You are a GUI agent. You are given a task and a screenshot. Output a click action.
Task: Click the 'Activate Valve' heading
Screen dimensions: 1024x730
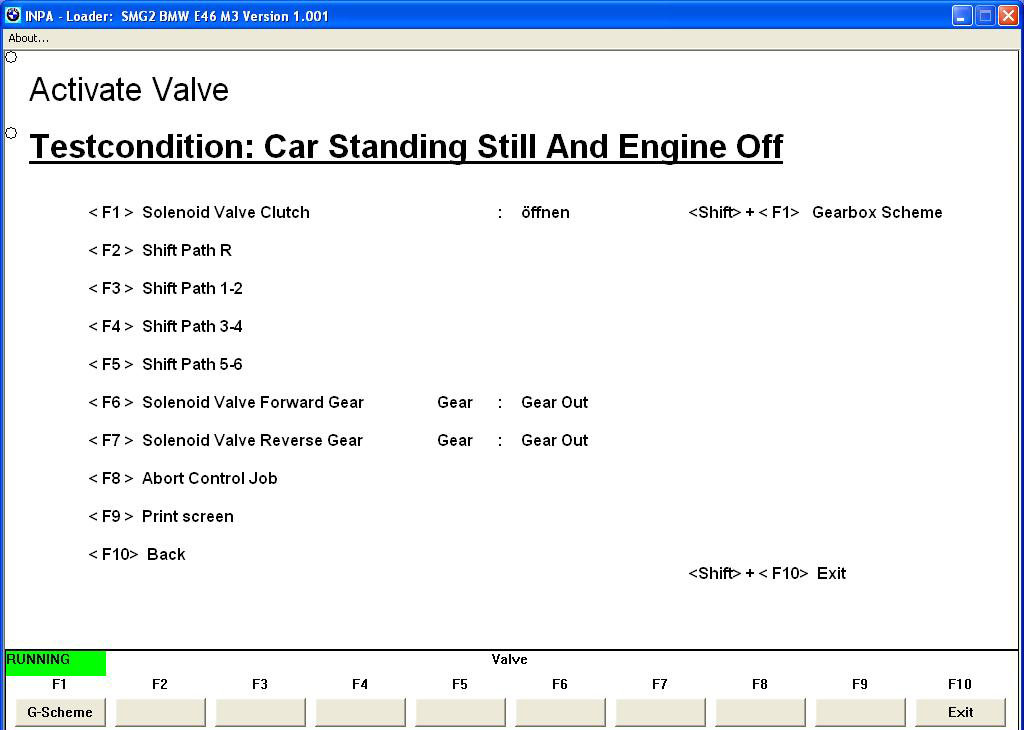tap(129, 89)
